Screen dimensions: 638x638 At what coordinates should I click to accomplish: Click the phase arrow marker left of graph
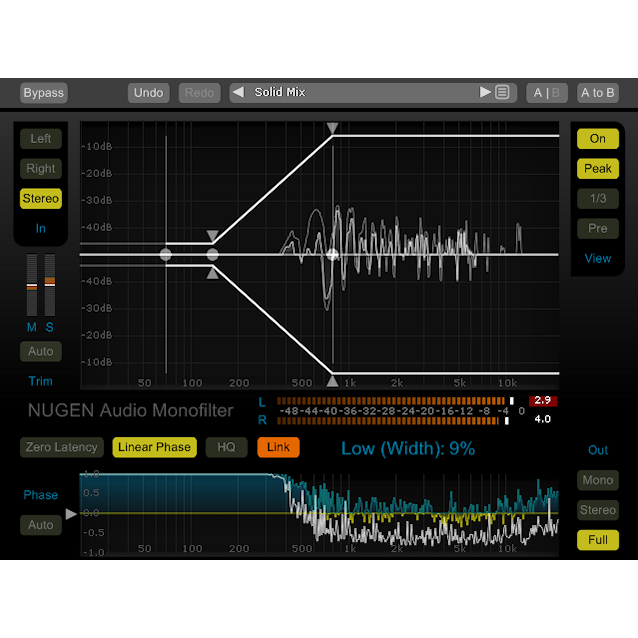[x=70, y=514]
